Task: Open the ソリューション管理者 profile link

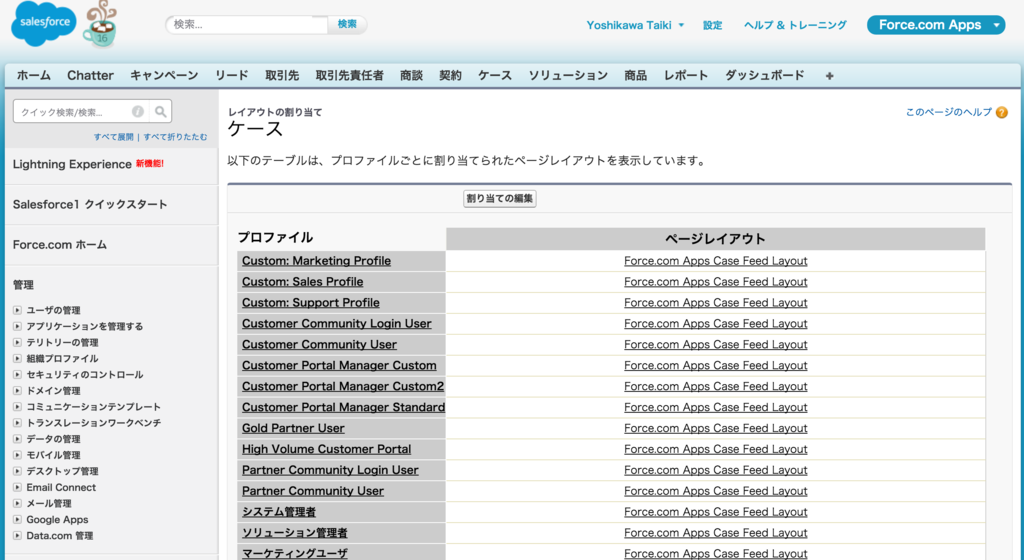Action: click(295, 533)
